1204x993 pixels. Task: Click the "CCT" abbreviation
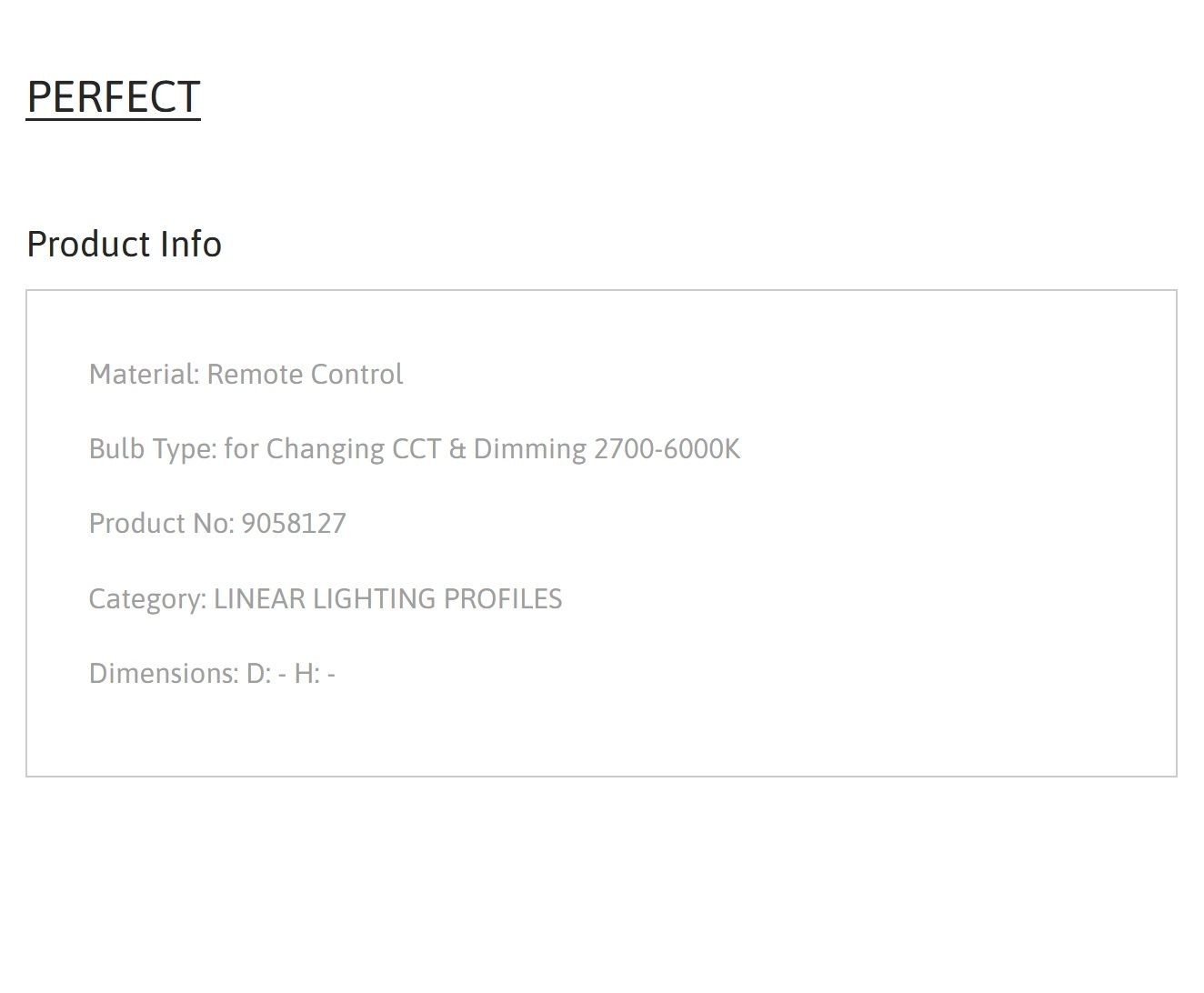416,448
